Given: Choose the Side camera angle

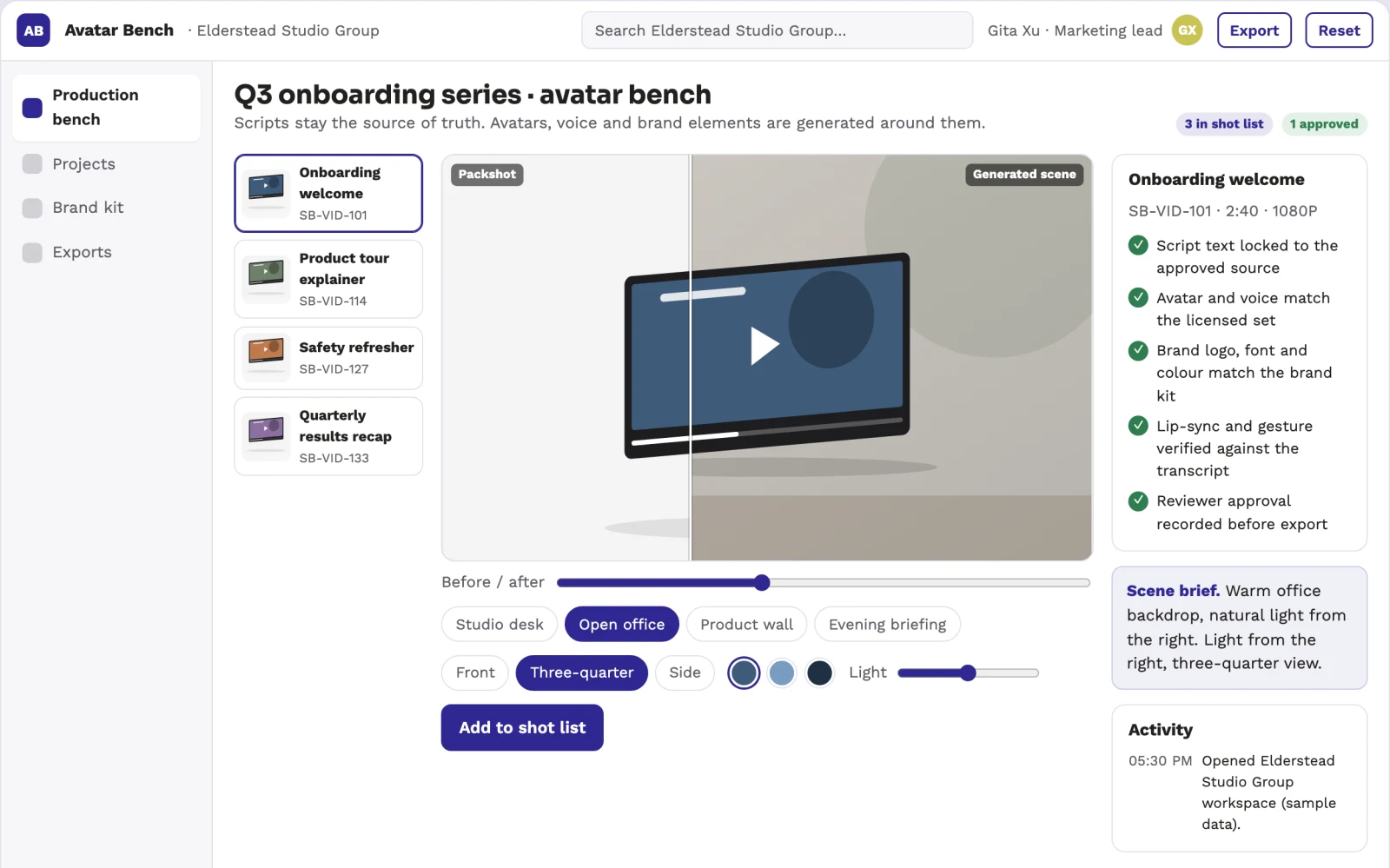Looking at the screenshot, I should pos(685,673).
